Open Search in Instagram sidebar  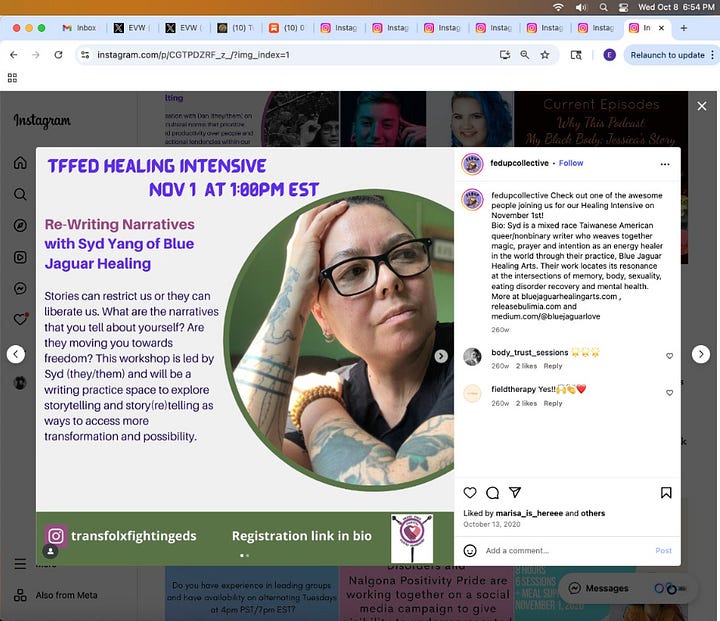[20, 194]
